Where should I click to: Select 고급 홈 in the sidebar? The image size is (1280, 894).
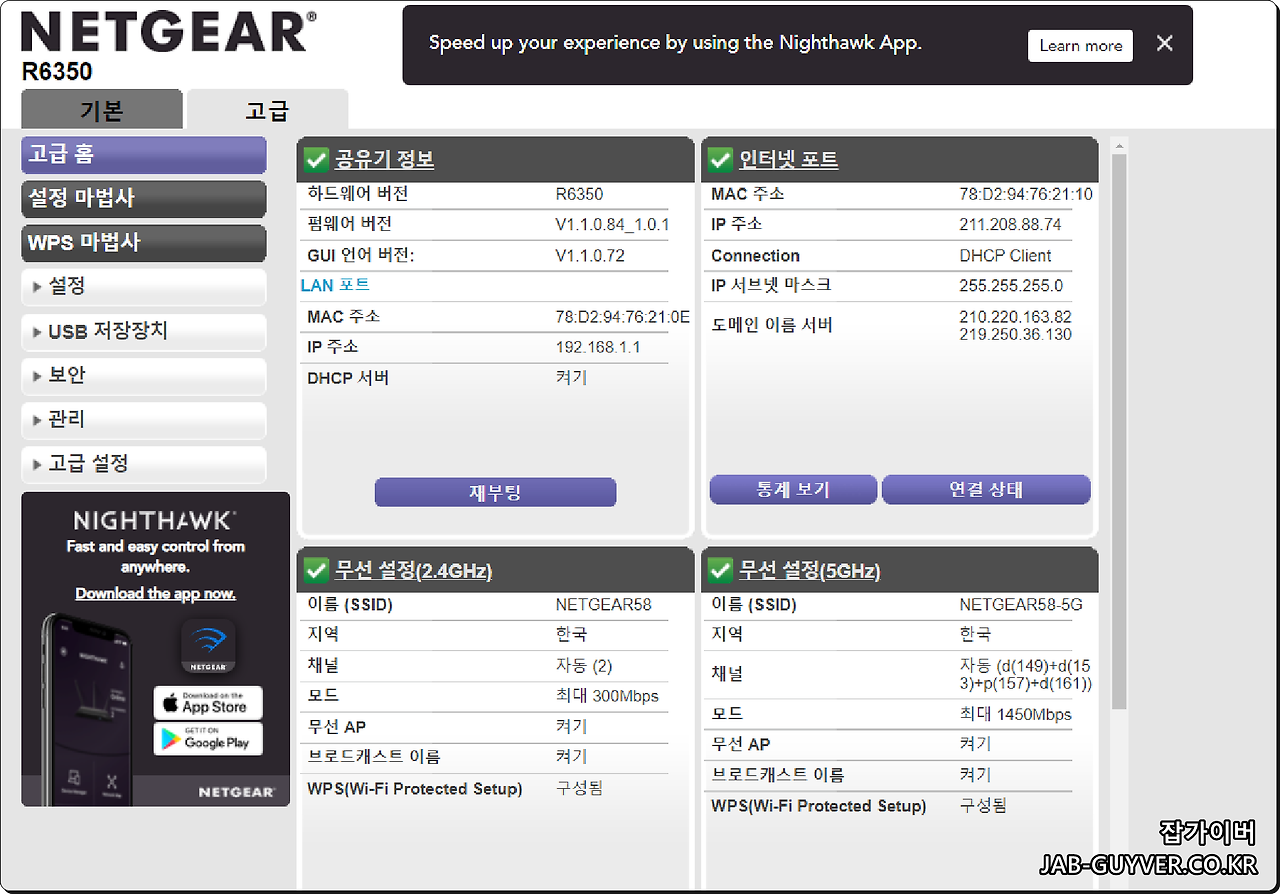[144, 155]
